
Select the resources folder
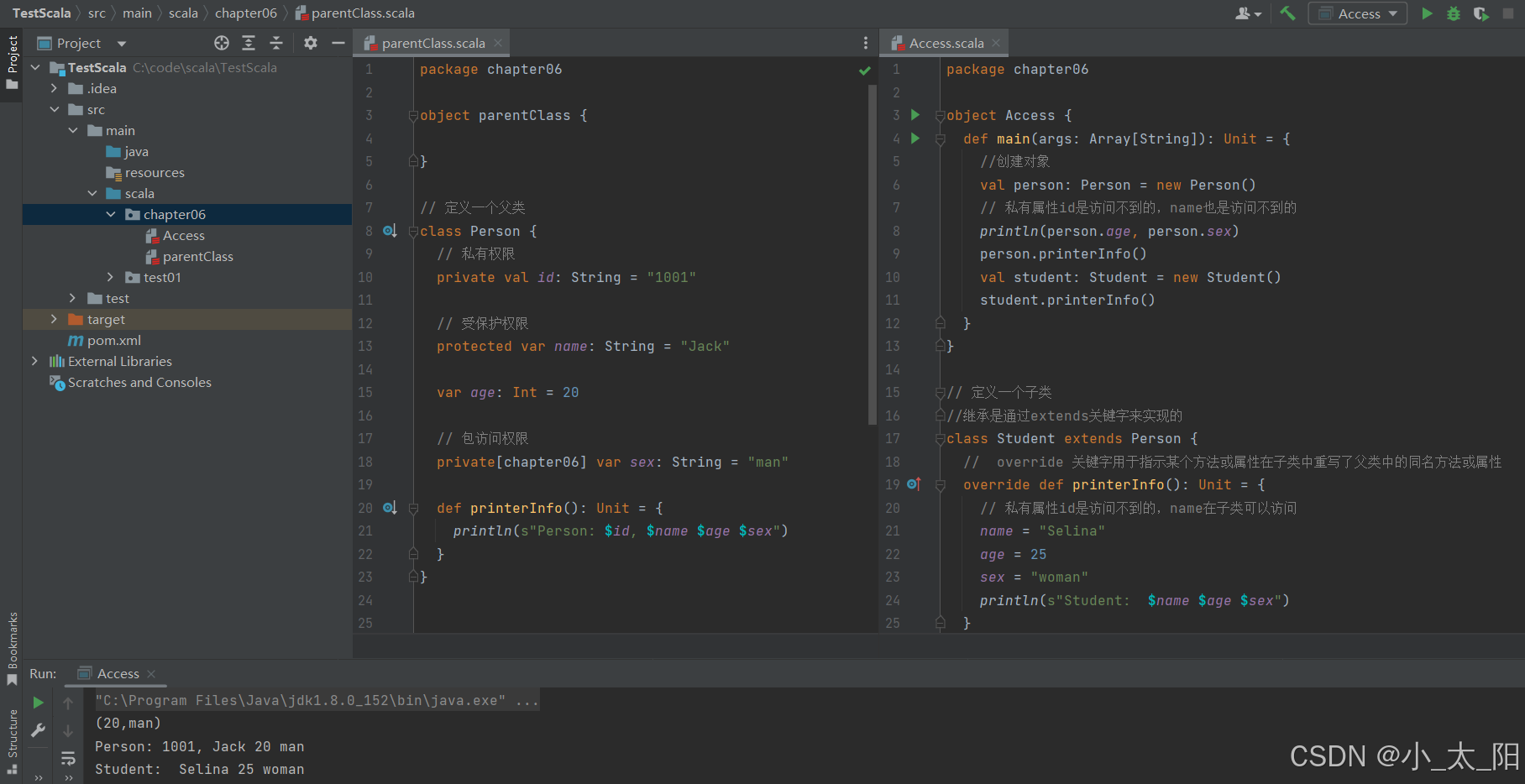pos(144,172)
